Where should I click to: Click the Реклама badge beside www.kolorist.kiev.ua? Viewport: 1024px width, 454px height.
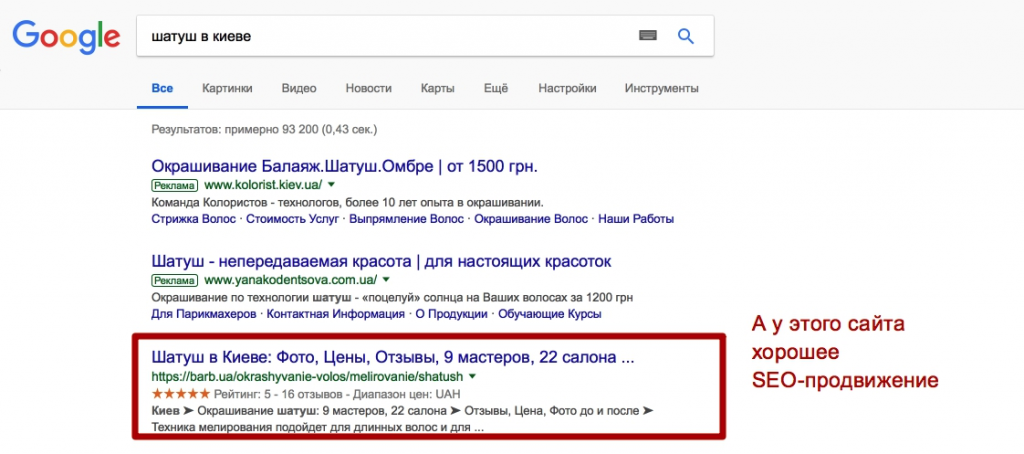[x=174, y=185]
